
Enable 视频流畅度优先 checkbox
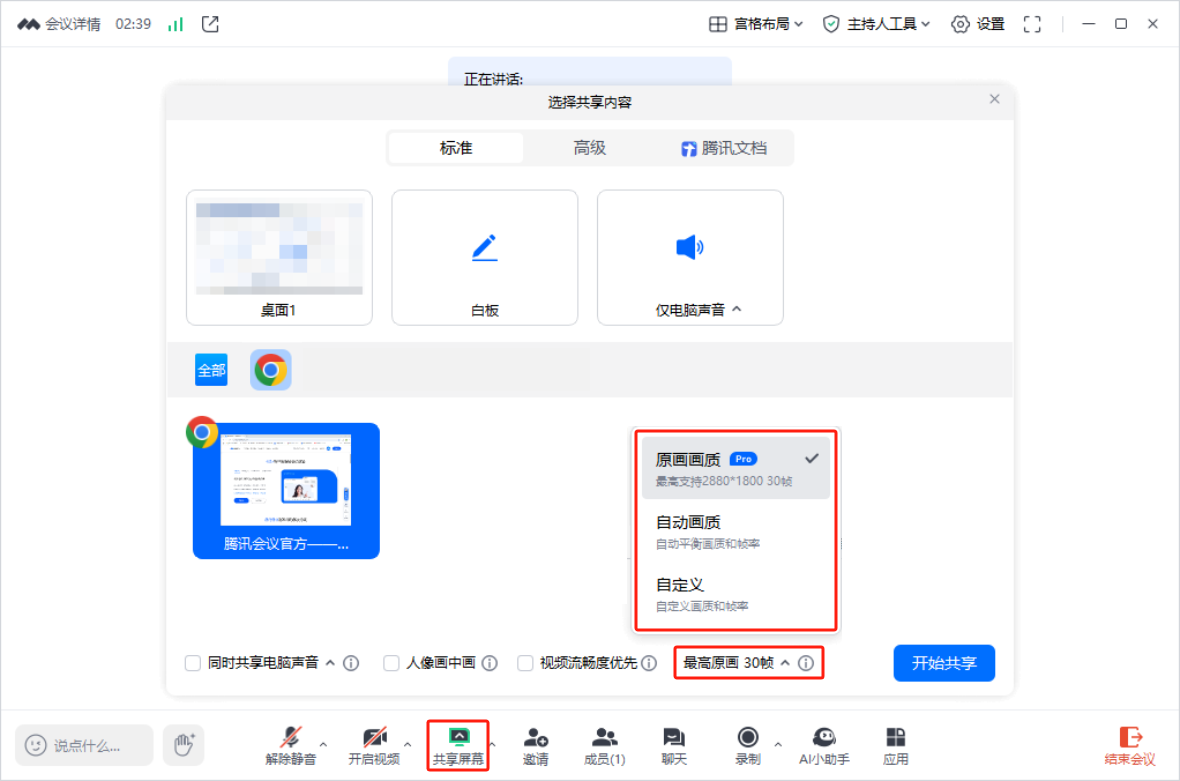click(x=525, y=663)
